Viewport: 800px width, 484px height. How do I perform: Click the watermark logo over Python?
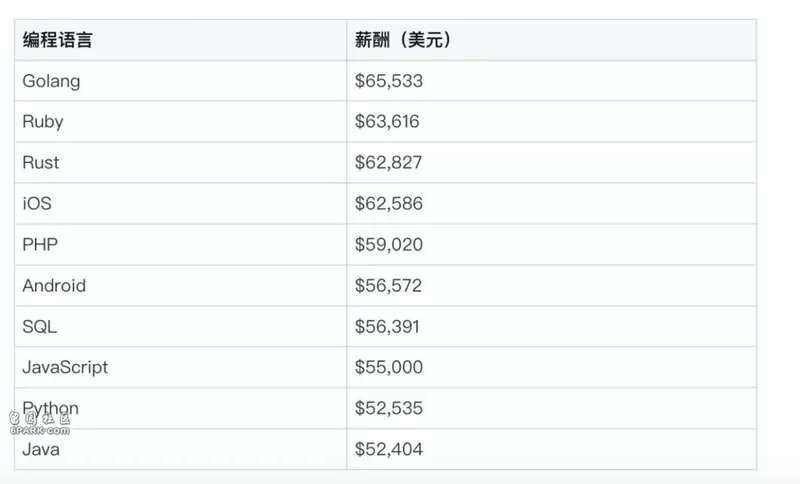tap(40, 423)
